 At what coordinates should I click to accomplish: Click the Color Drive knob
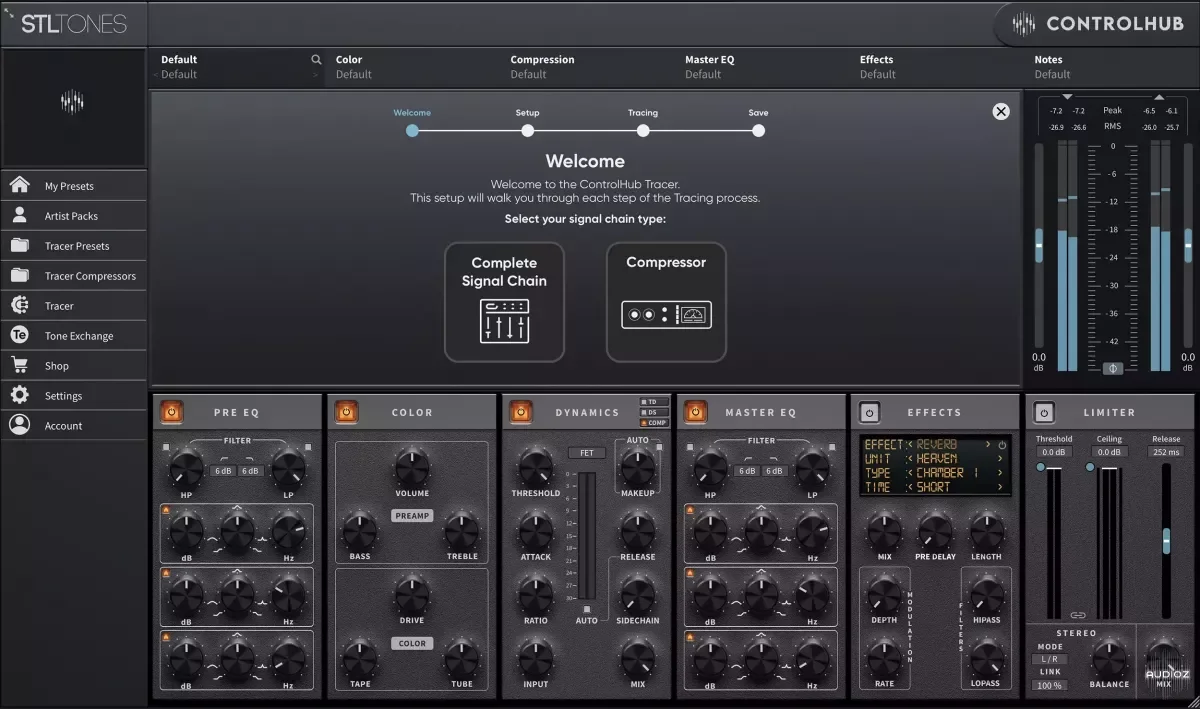coord(412,596)
